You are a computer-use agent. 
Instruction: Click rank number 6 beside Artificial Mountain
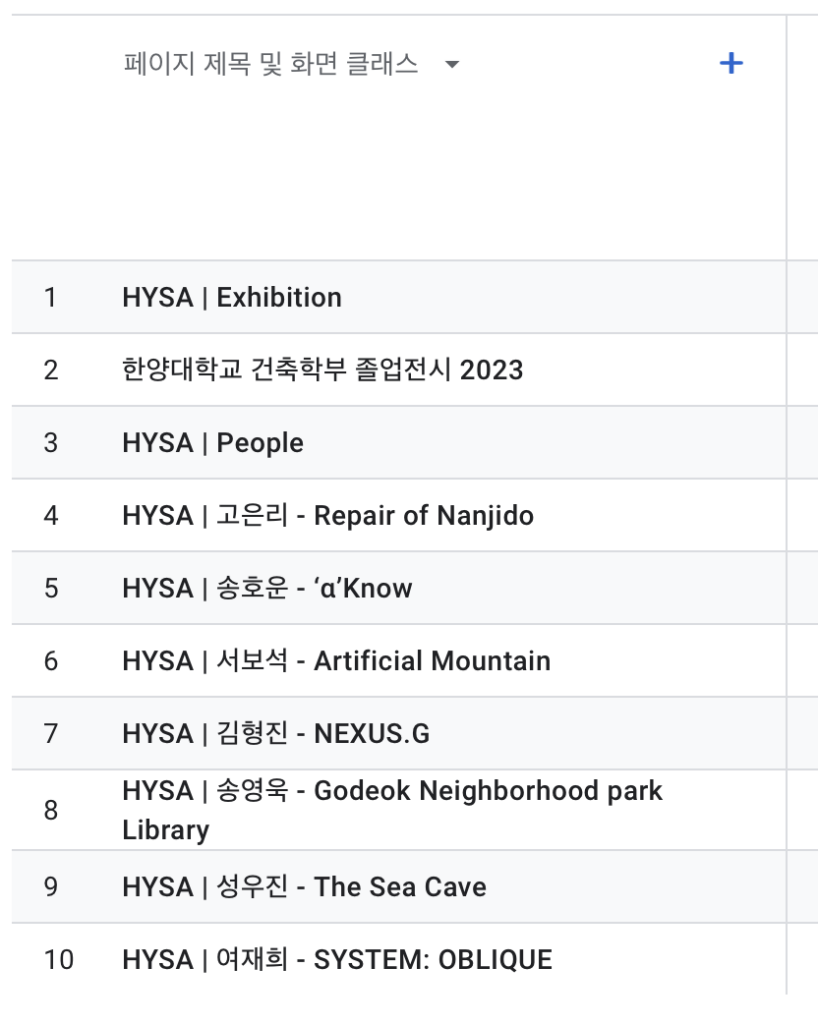[x=51, y=661]
